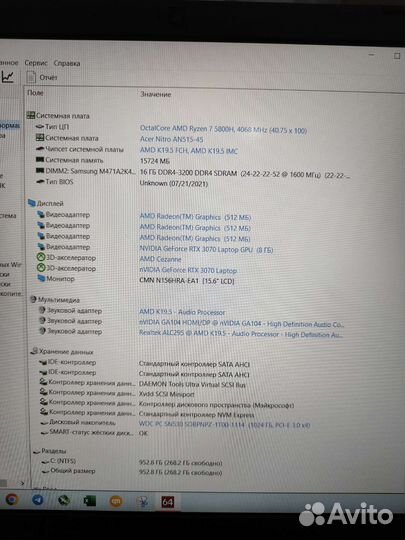Click the Тип ЦП row icon
Screen dimensions: 405x540
point(40,127)
